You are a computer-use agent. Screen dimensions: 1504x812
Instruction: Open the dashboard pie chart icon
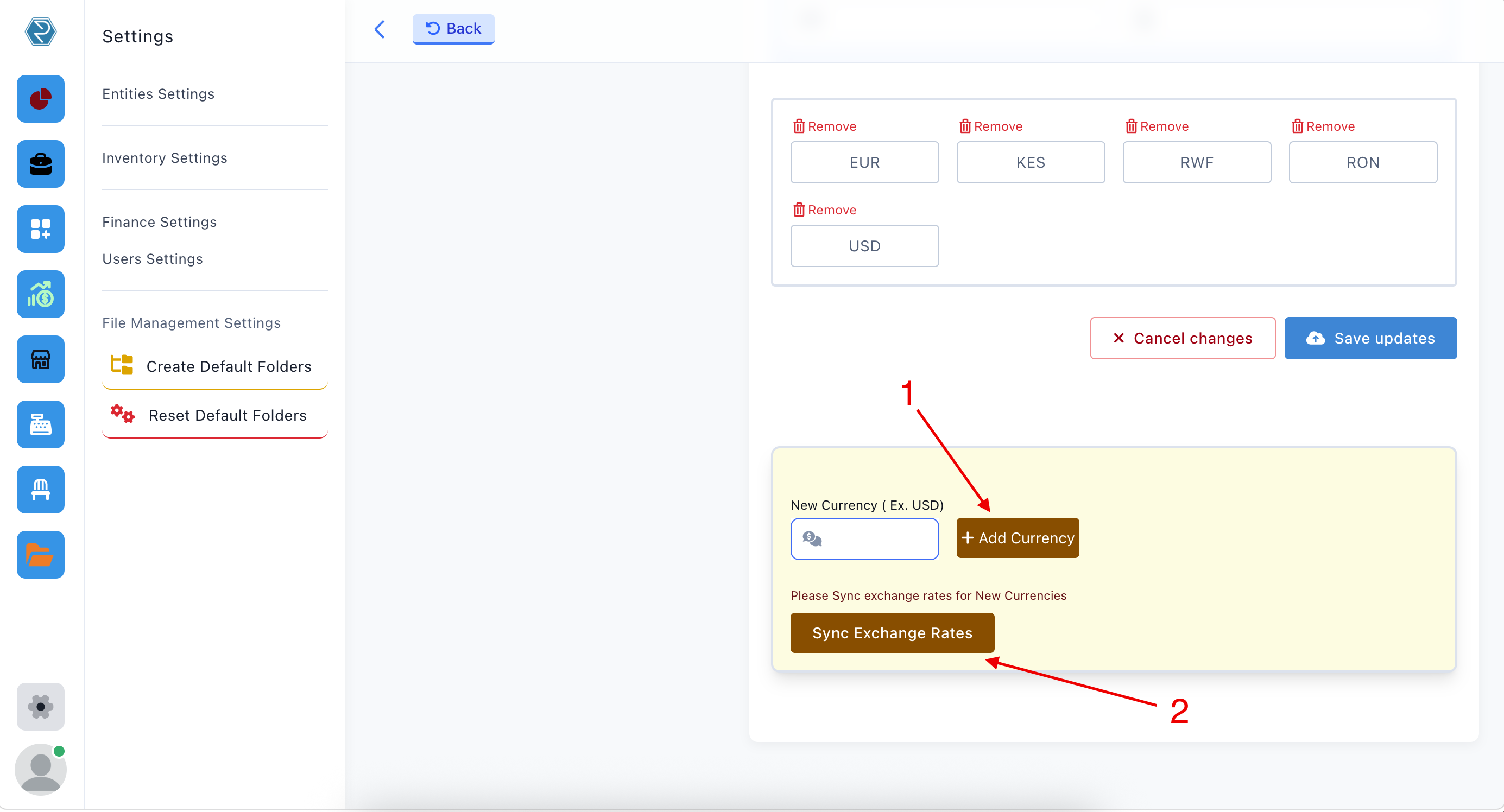click(40, 99)
